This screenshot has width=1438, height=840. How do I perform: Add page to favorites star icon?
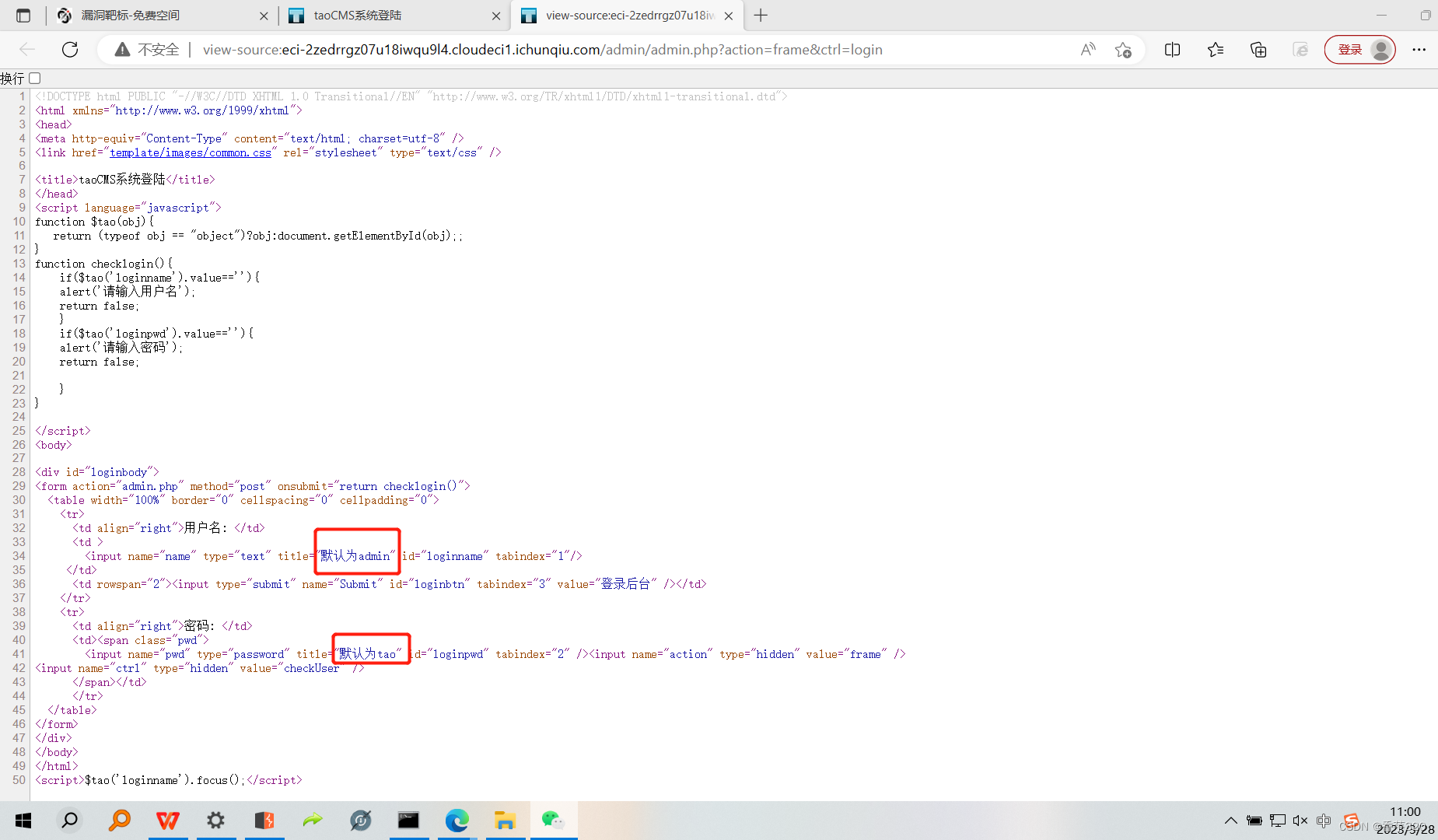click(1123, 50)
